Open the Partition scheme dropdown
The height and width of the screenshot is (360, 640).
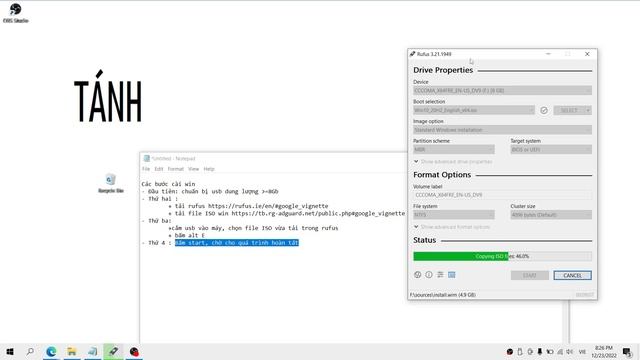453,149
